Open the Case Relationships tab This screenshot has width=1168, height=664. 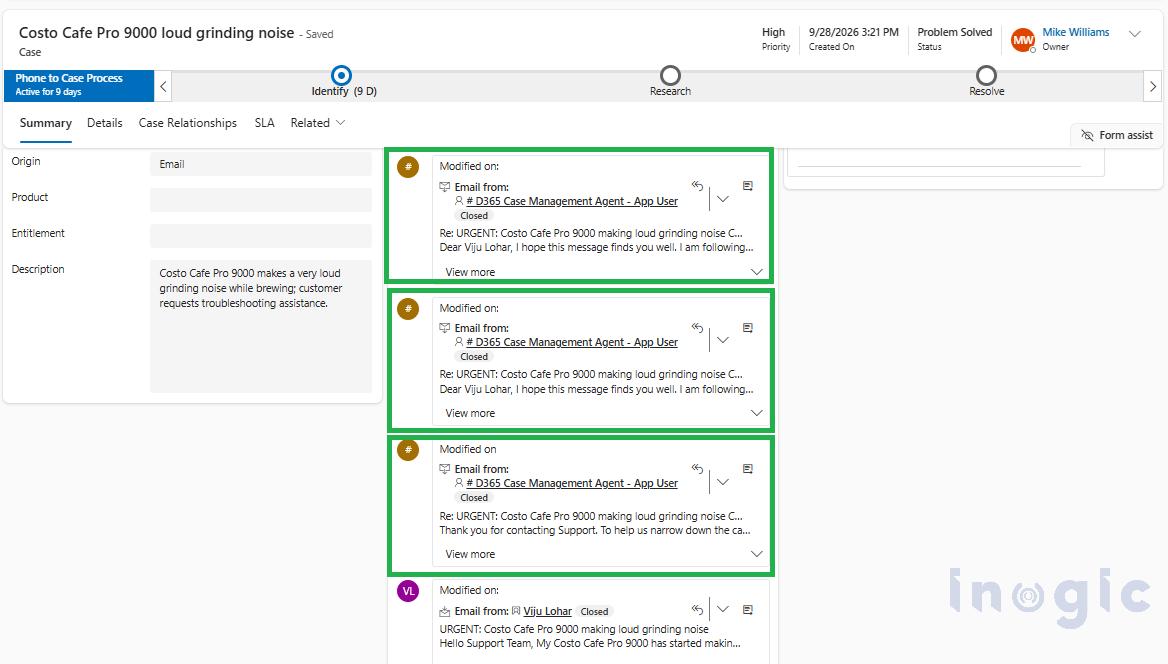pyautogui.click(x=188, y=123)
